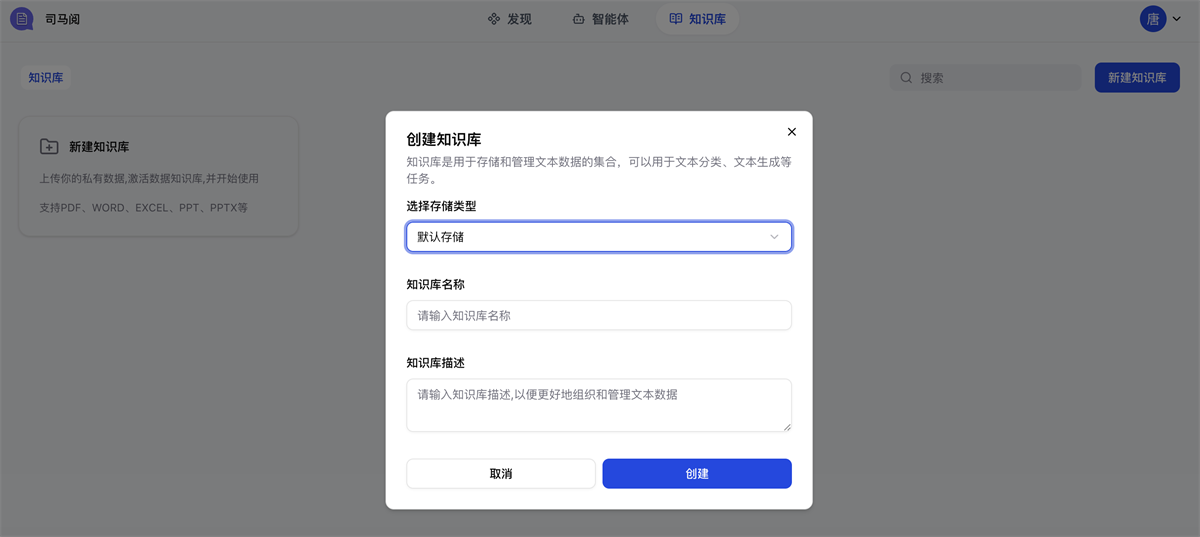The height and width of the screenshot is (537, 1200).
Task: Click the 唐 user avatar
Action: coord(1153,18)
